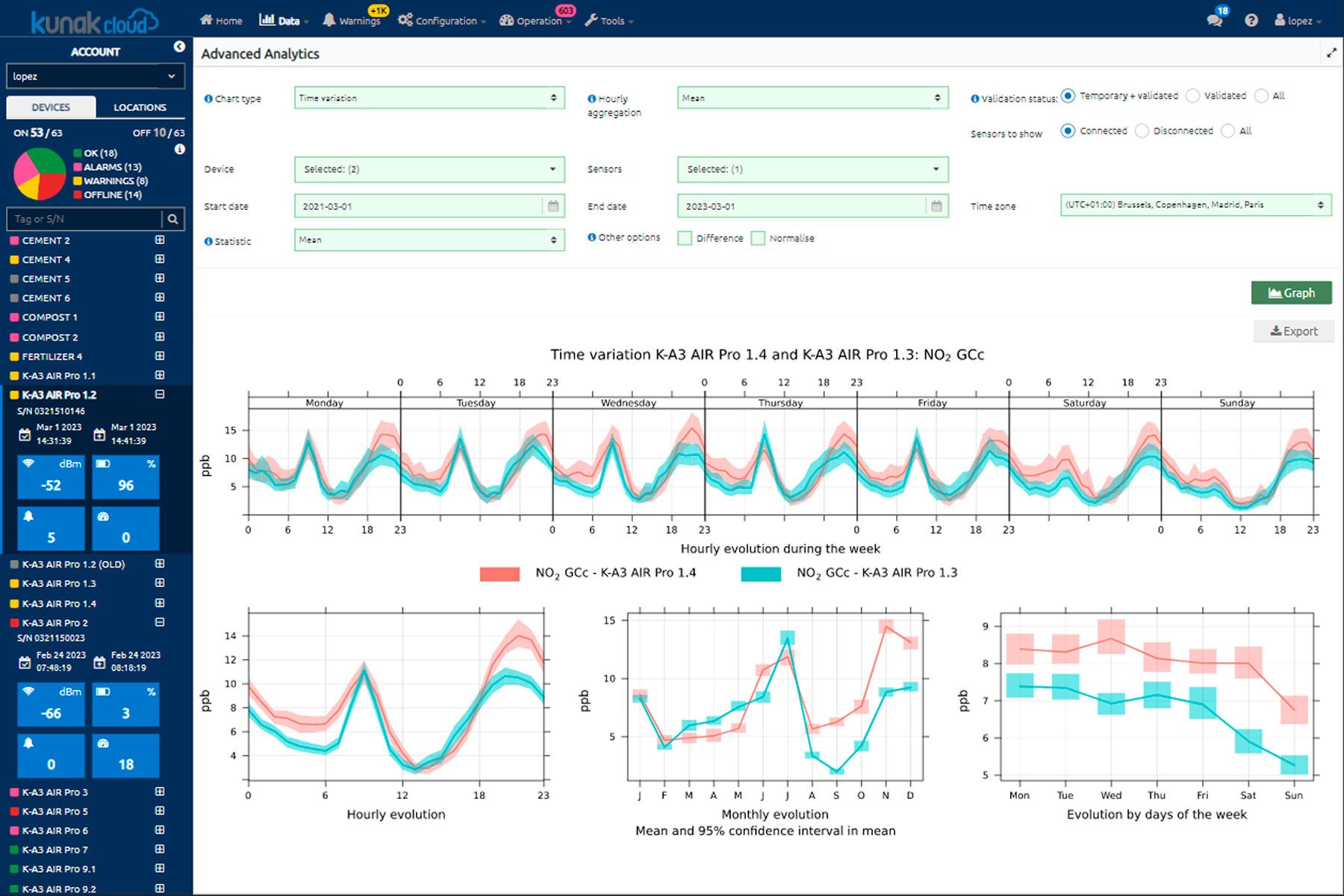This screenshot has height=896, width=1344.
Task: Toggle the red K-A3 AIR Pro 1.4 legend swatch
Action: coord(500,573)
